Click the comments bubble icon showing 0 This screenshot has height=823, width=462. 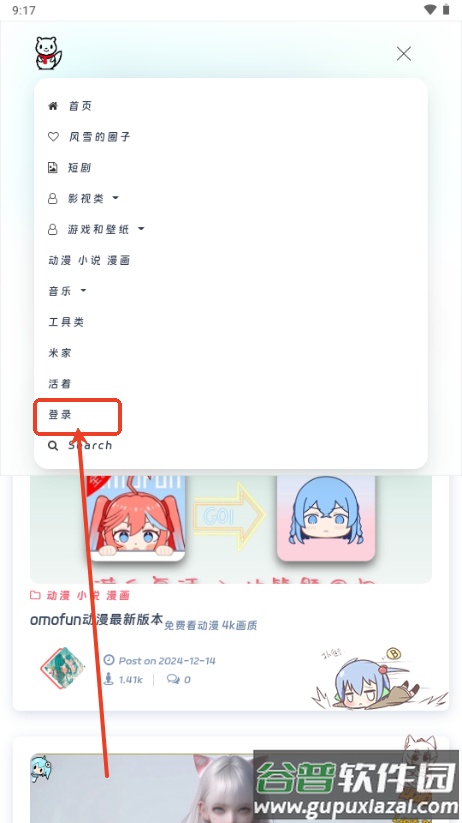(173, 679)
